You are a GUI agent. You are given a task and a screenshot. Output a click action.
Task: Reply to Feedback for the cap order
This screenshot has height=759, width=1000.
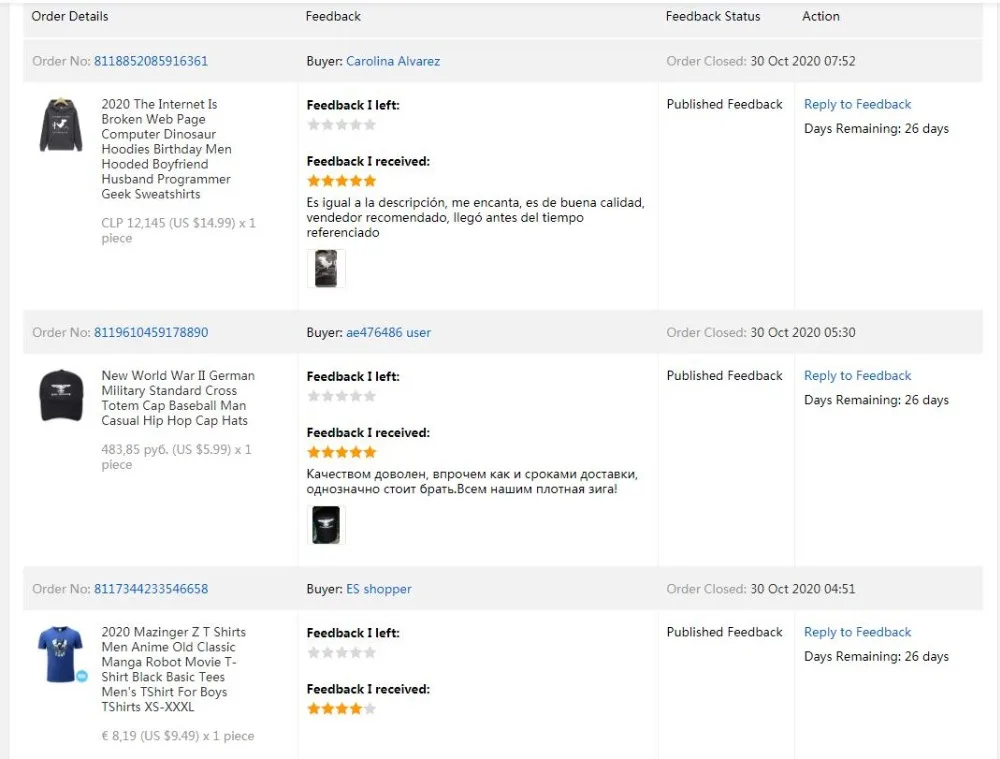click(858, 376)
